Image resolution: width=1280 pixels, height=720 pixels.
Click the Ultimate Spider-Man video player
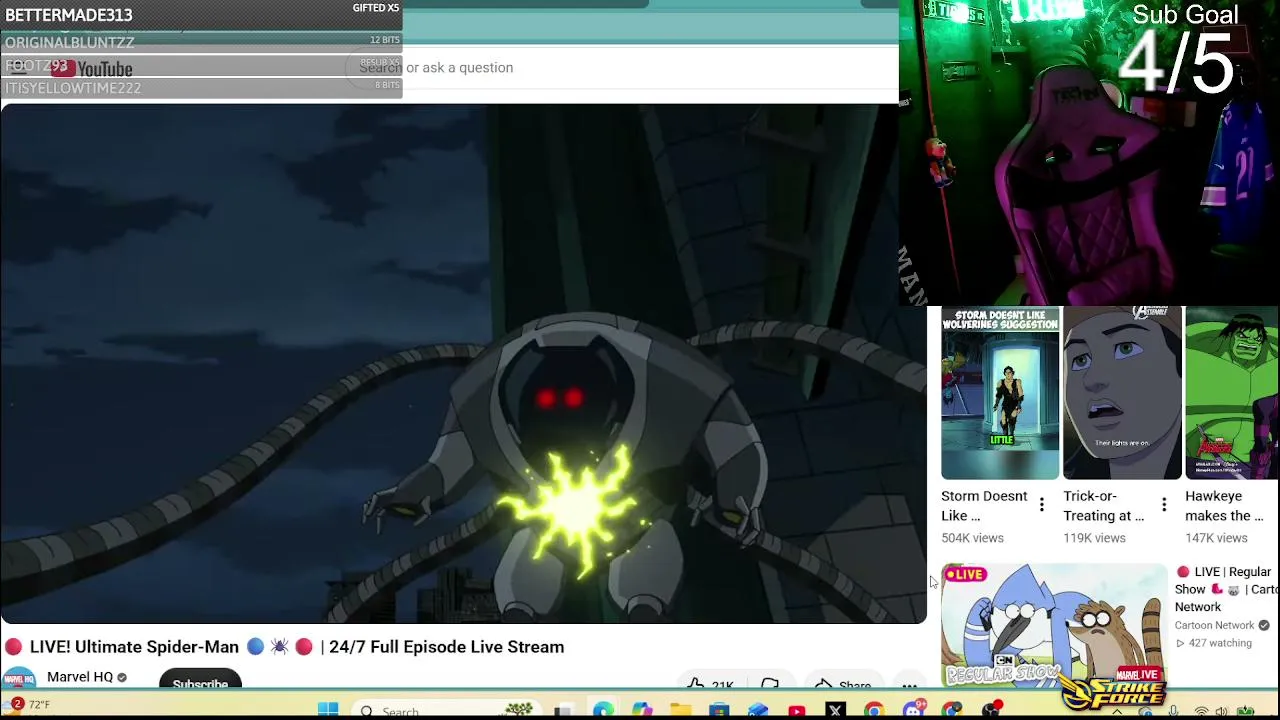(463, 364)
